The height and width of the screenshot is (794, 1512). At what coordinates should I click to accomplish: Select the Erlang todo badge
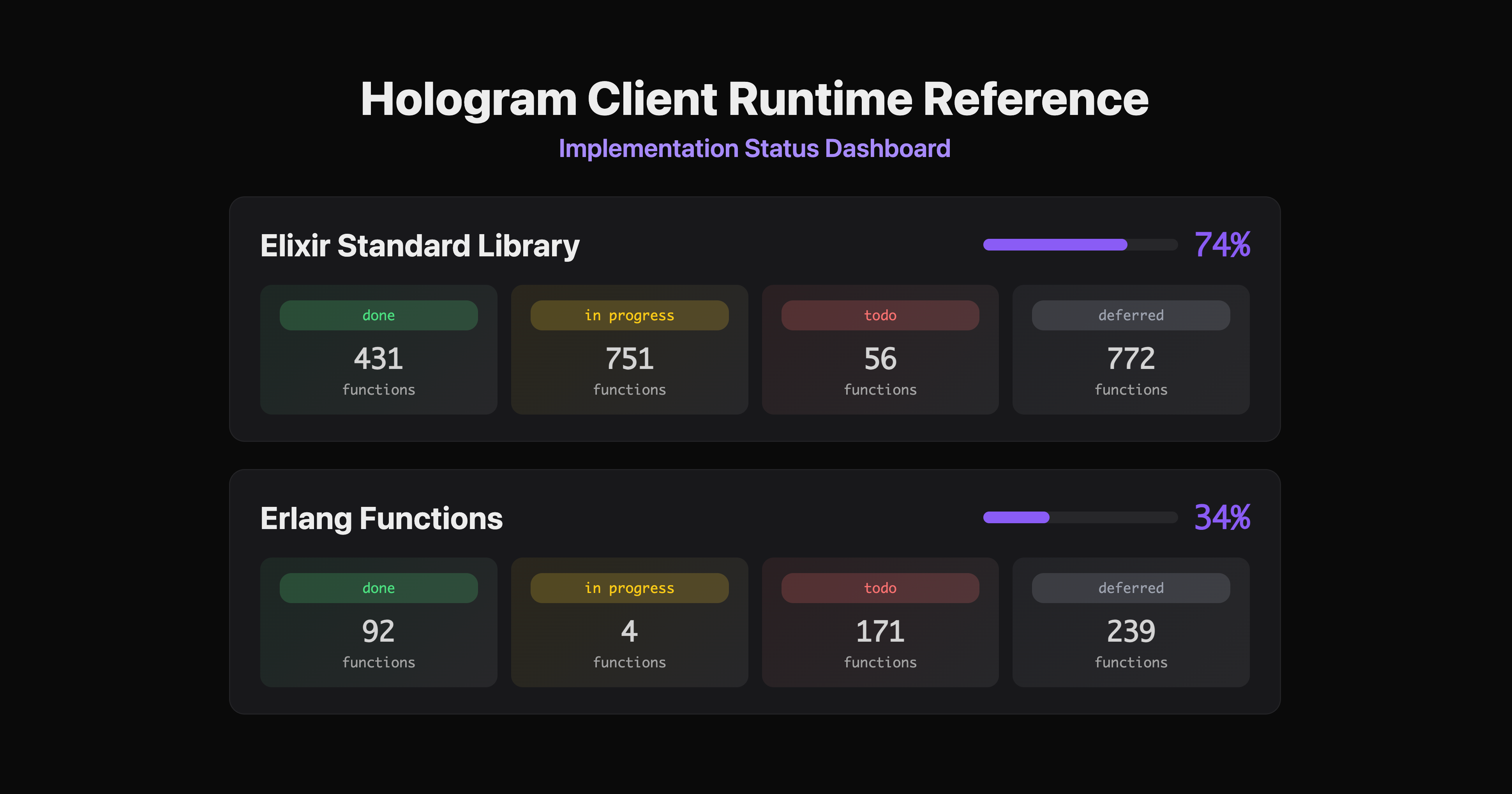(880, 588)
